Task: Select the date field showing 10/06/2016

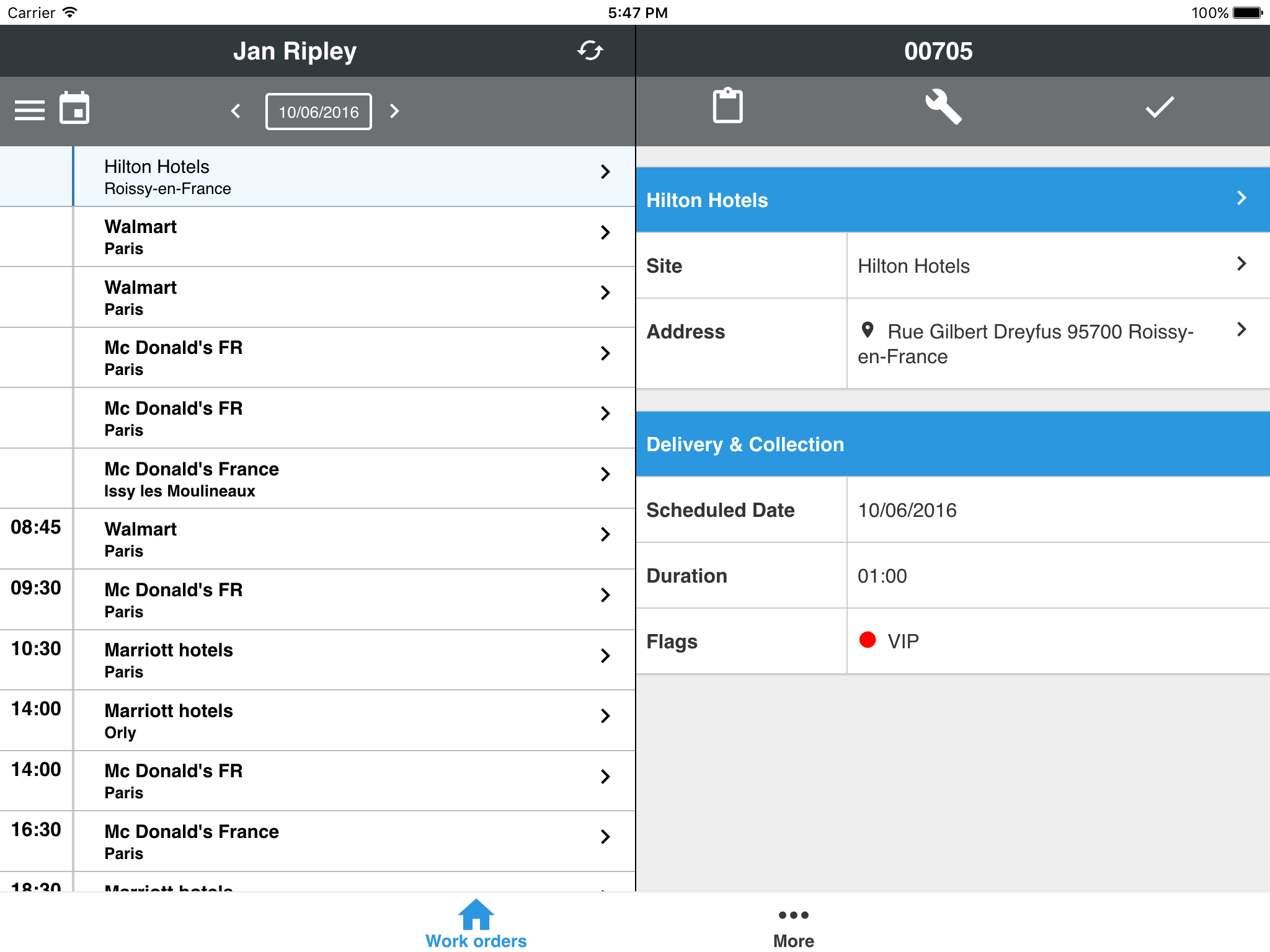Action: coord(319,112)
